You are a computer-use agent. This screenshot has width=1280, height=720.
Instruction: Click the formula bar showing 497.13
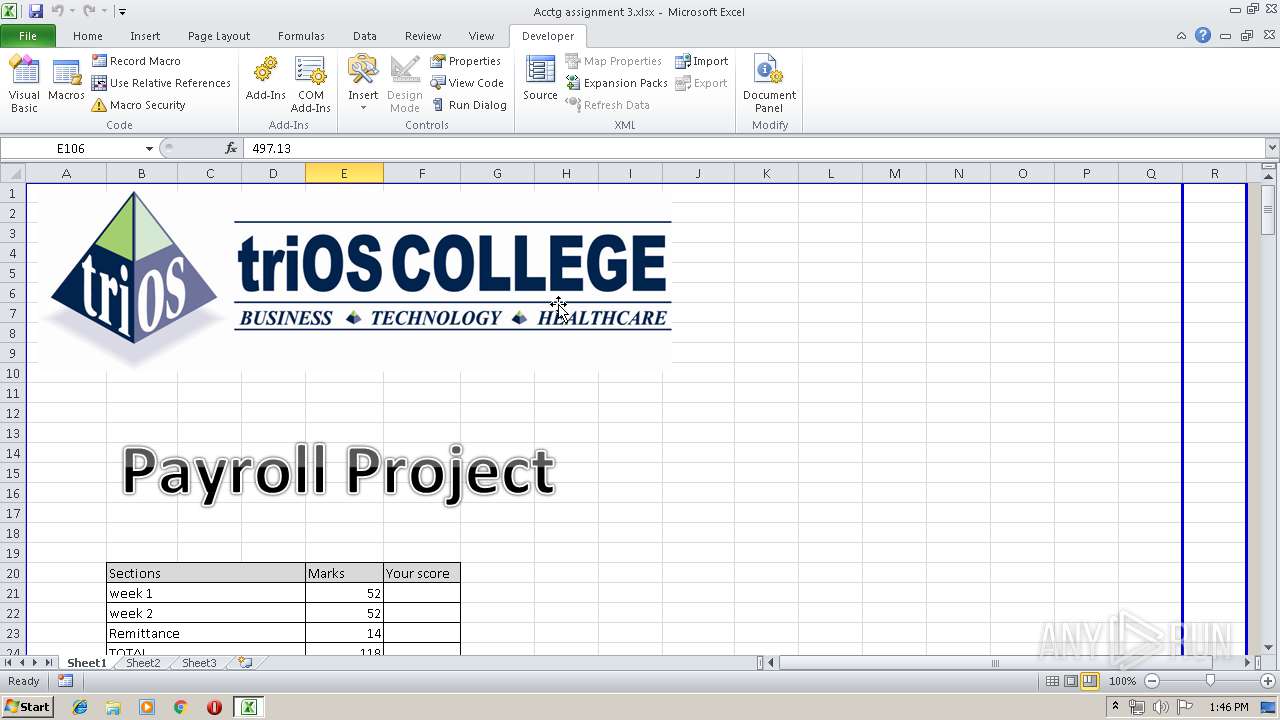point(754,148)
